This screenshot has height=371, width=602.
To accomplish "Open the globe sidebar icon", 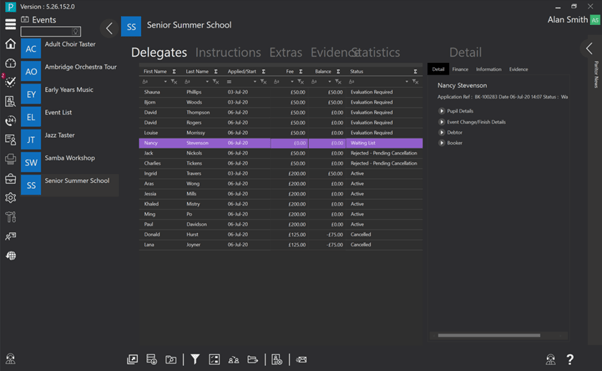I will point(10,256).
